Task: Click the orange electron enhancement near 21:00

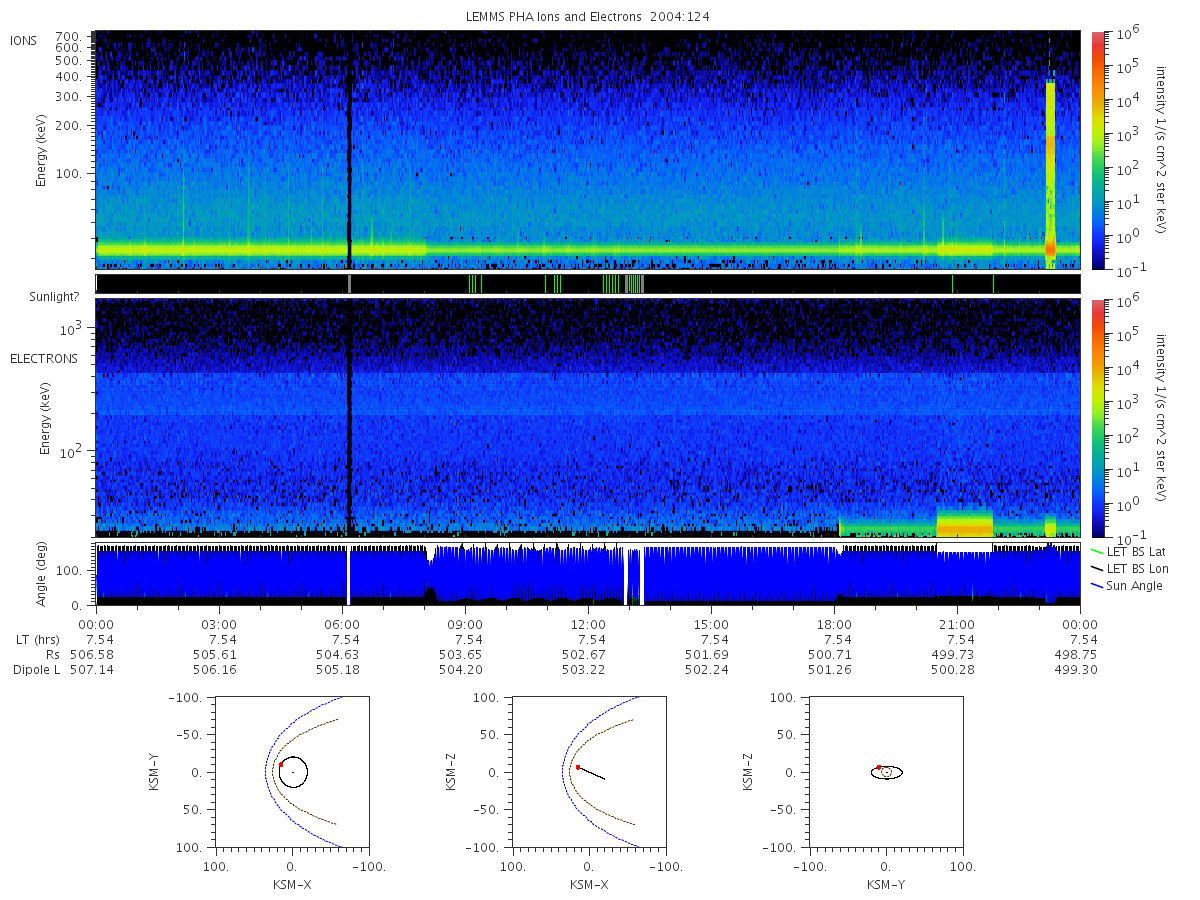Action: [x=965, y=524]
